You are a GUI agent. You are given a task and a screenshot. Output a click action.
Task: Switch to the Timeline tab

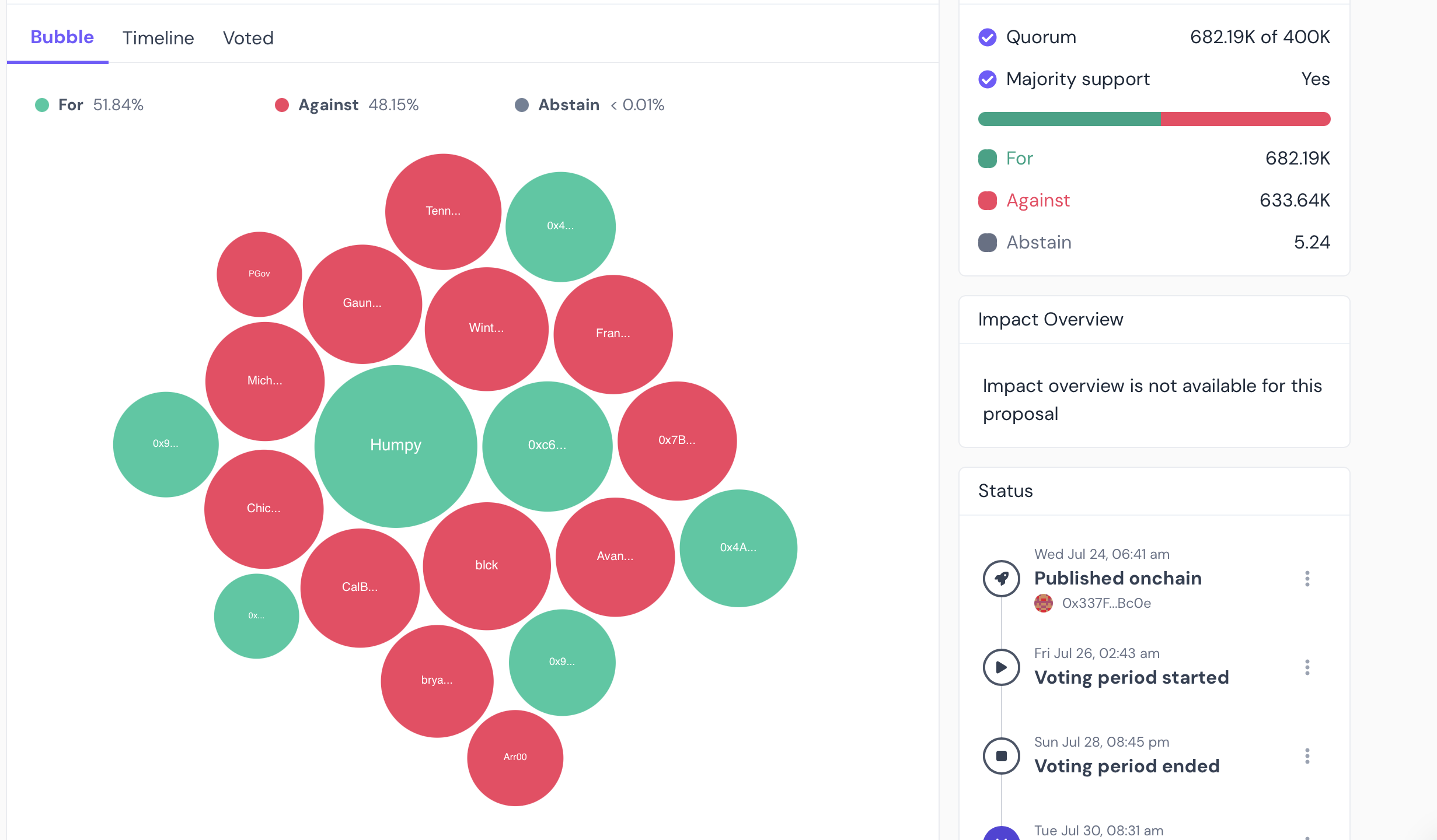click(158, 38)
